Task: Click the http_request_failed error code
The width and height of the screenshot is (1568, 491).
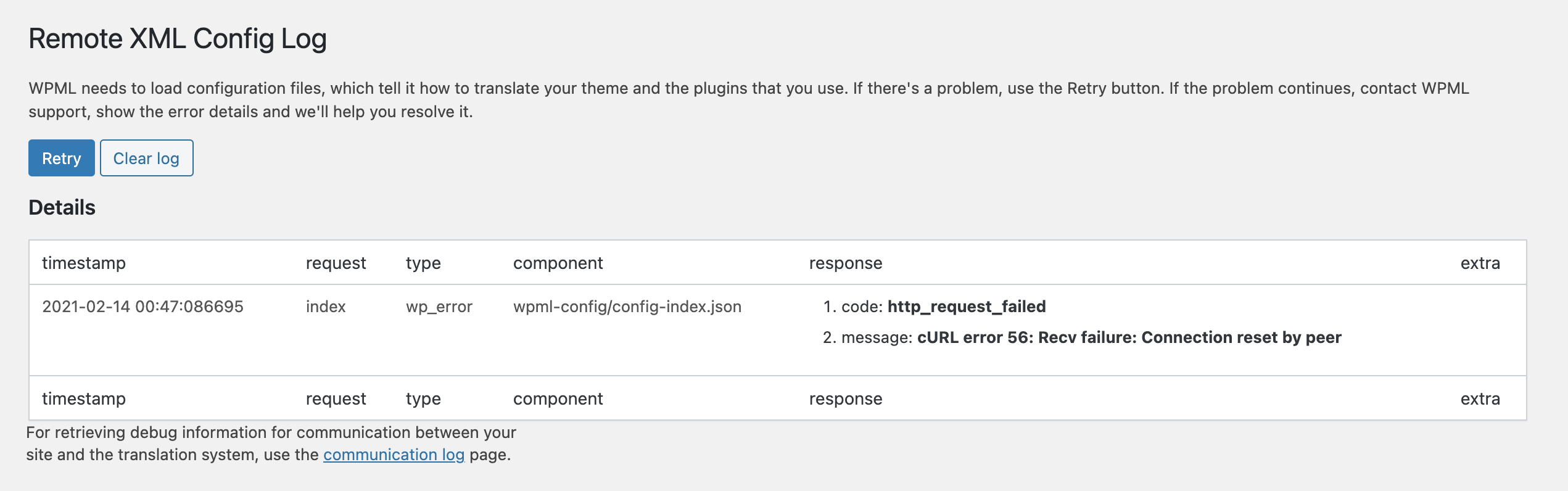Action: (x=966, y=307)
